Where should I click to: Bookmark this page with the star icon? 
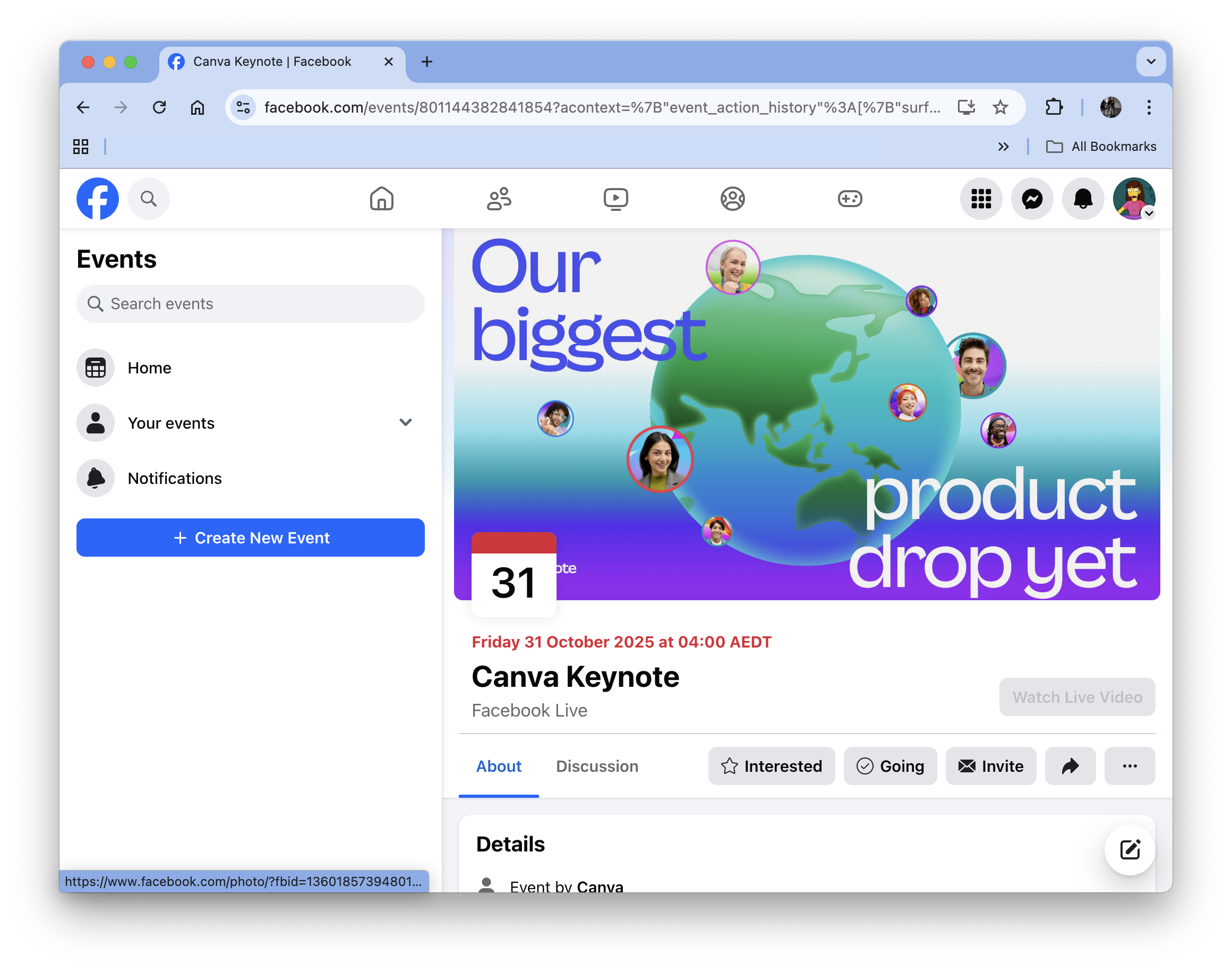pos(1000,107)
